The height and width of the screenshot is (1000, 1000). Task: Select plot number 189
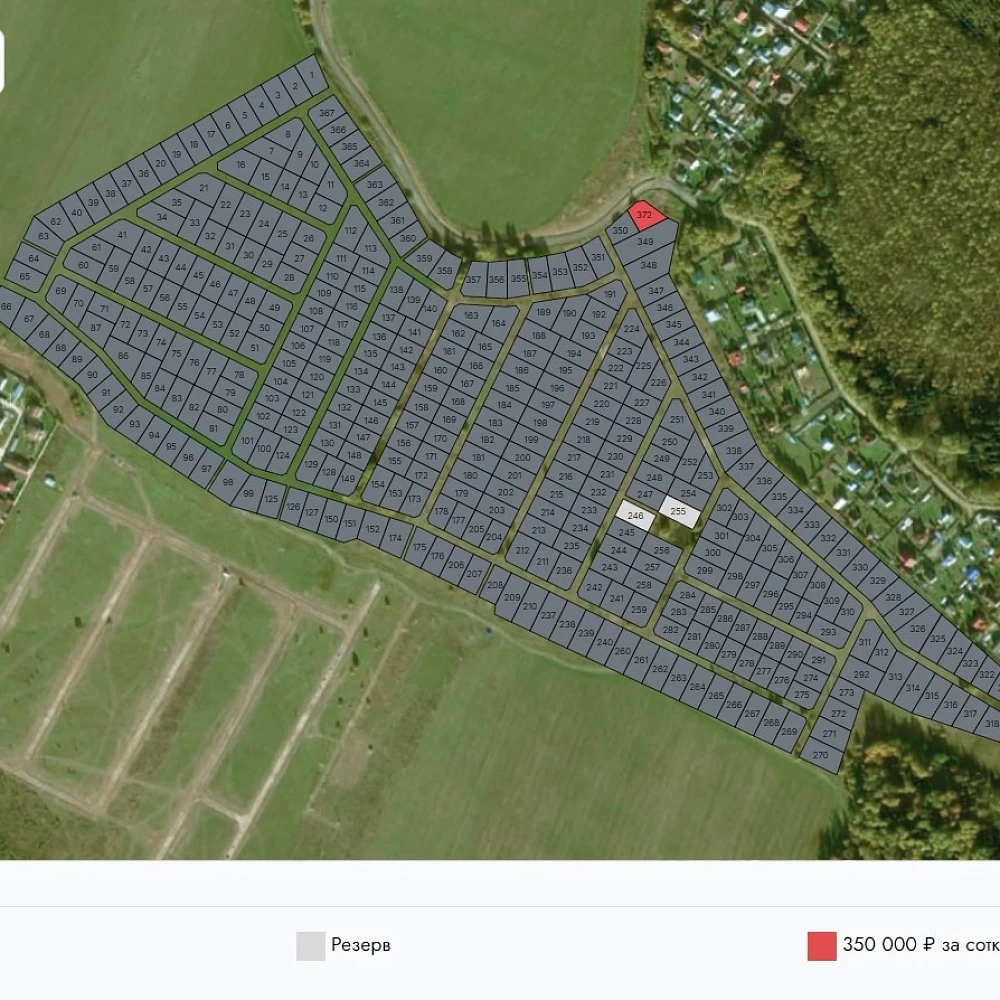(x=543, y=312)
